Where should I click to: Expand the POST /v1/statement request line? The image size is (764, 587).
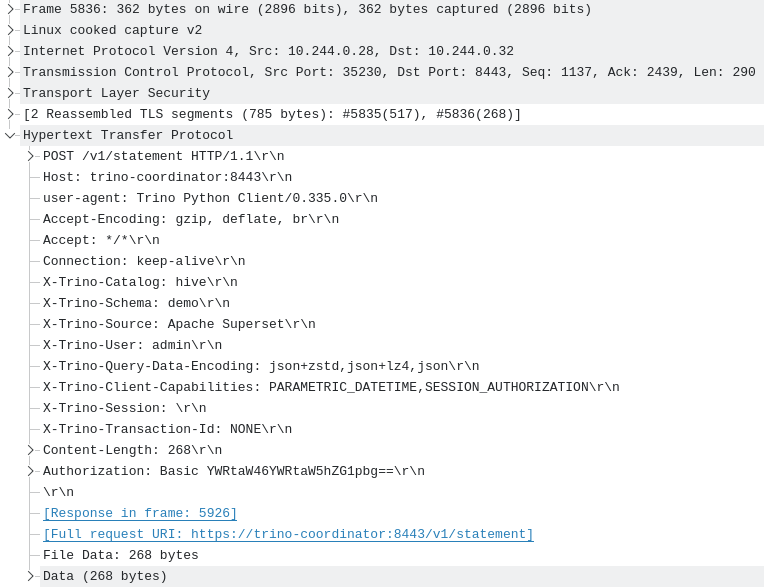coord(31,156)
